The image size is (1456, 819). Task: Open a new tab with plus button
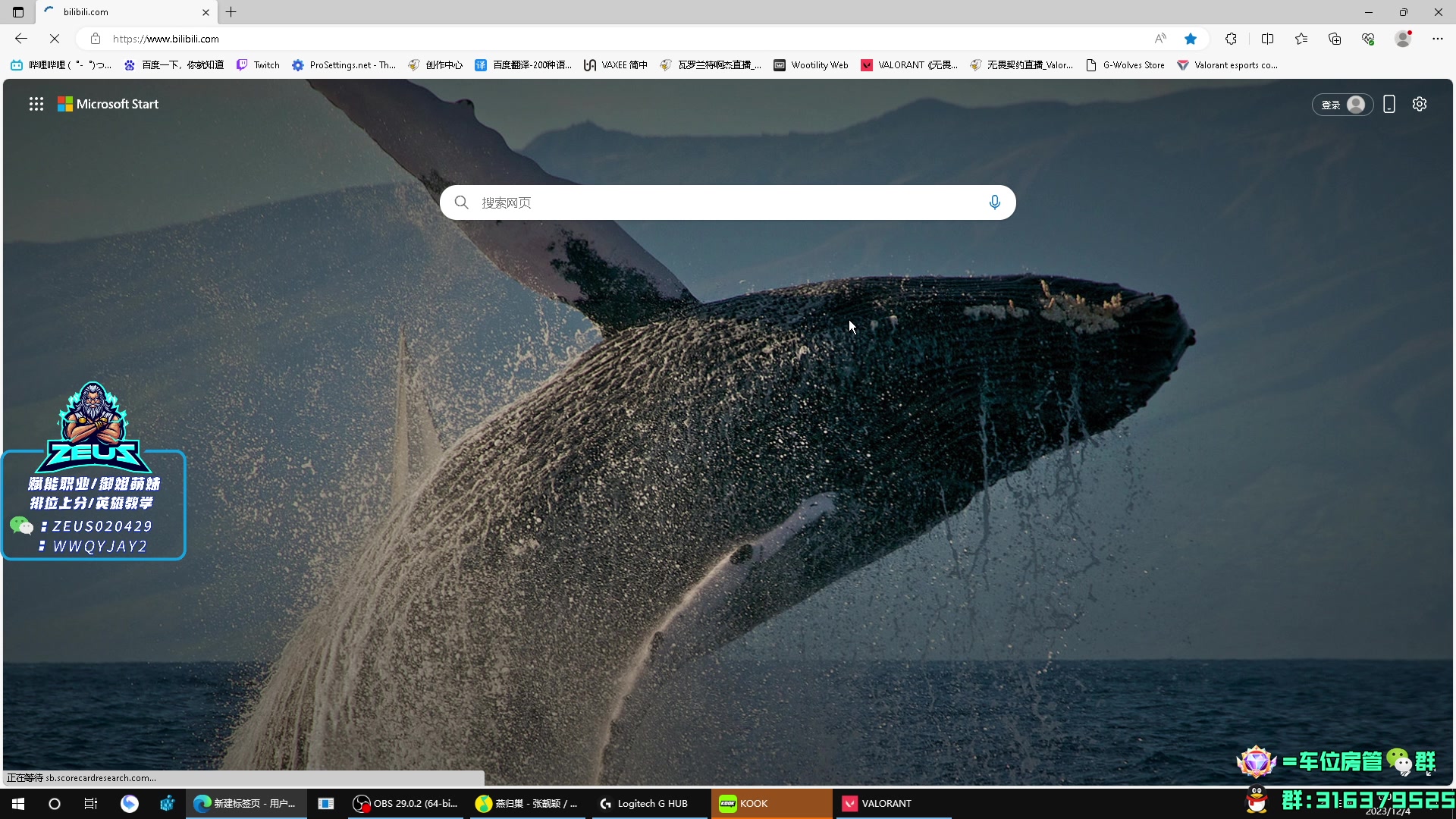(x=231, y=12)
